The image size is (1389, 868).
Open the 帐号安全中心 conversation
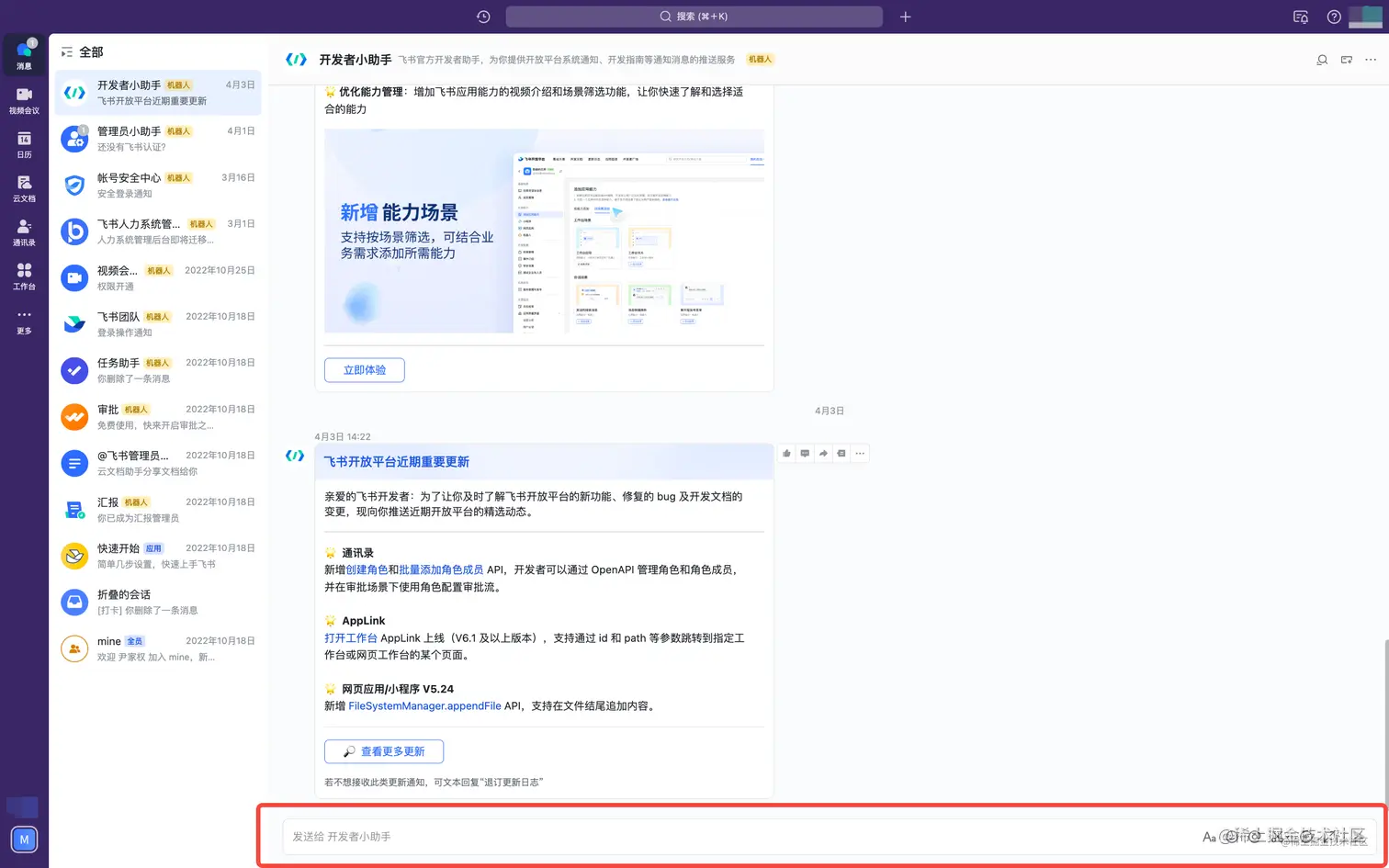coord(158,185)
